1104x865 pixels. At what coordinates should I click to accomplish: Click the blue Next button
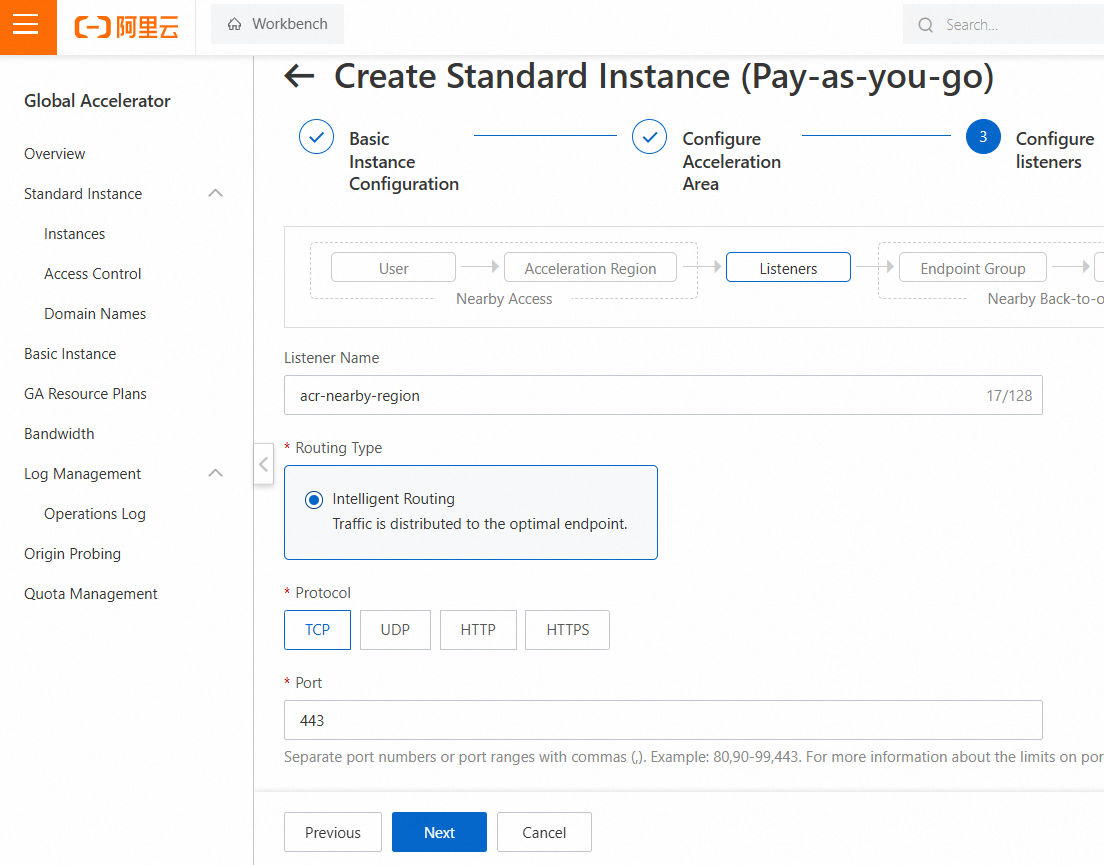pyautogui.click(x=439, y=832)
